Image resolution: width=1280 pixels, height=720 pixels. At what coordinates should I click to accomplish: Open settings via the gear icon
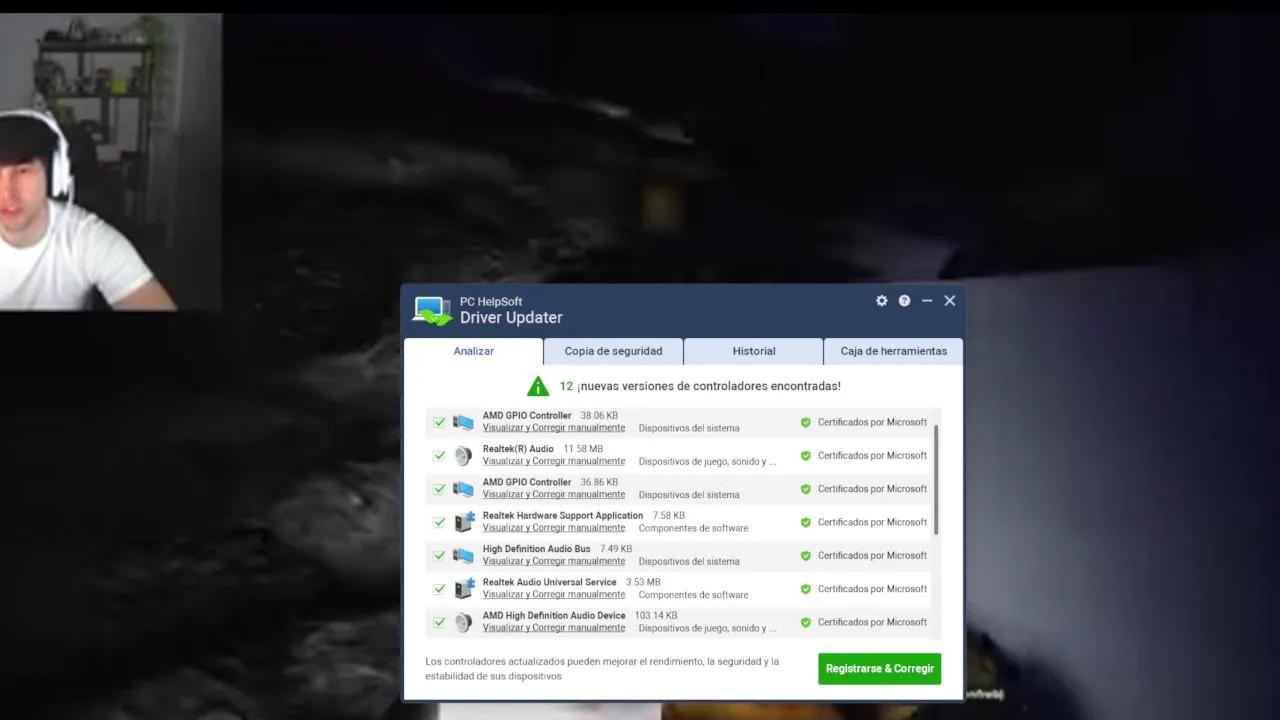tap(881, 301)
